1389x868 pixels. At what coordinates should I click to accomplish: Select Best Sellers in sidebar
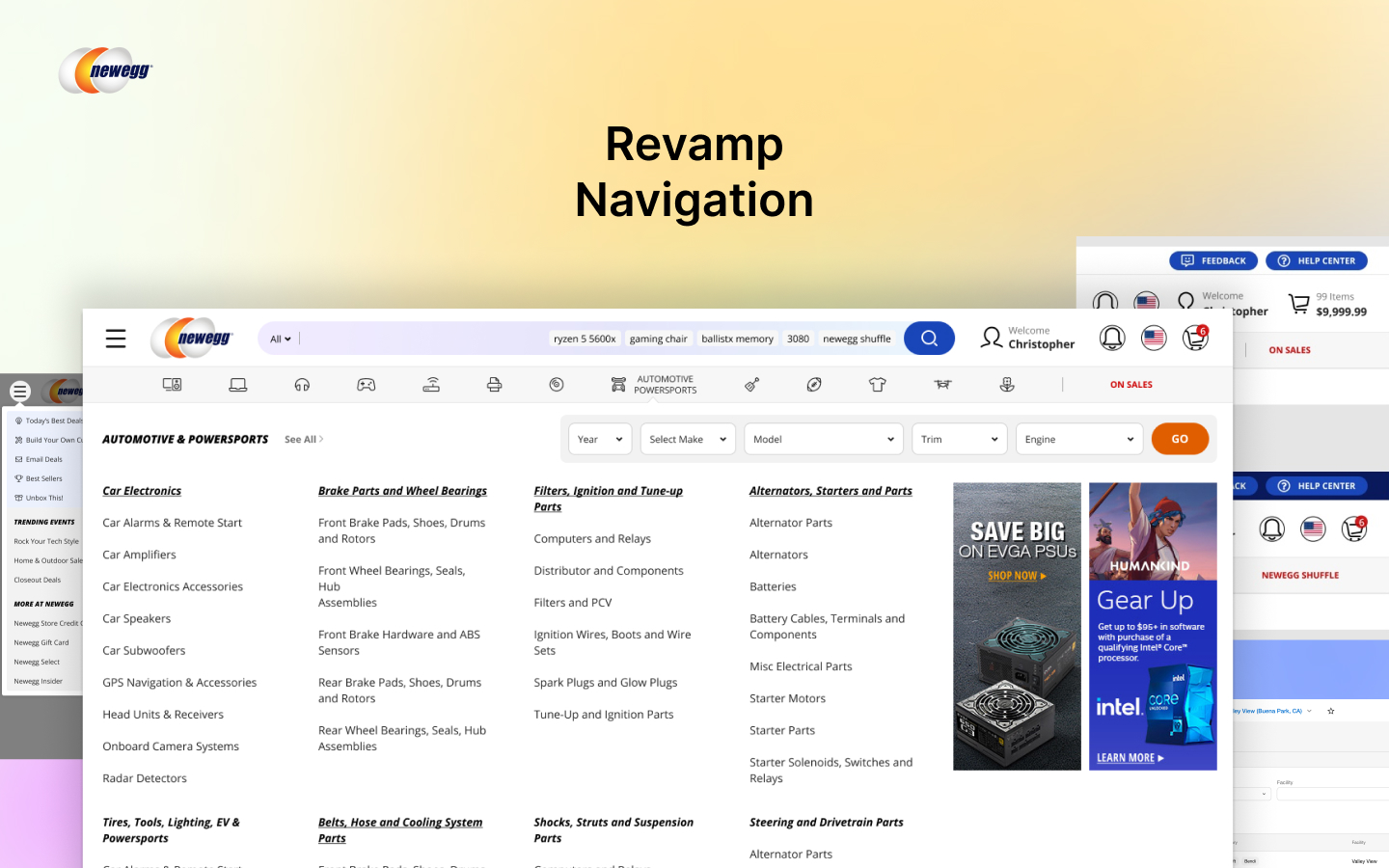tap(39, 478)
